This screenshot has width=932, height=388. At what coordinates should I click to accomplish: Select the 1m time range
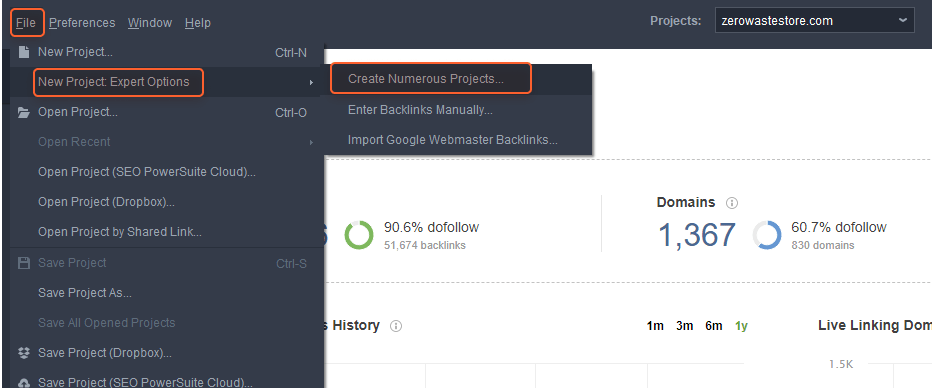[655, 326]
